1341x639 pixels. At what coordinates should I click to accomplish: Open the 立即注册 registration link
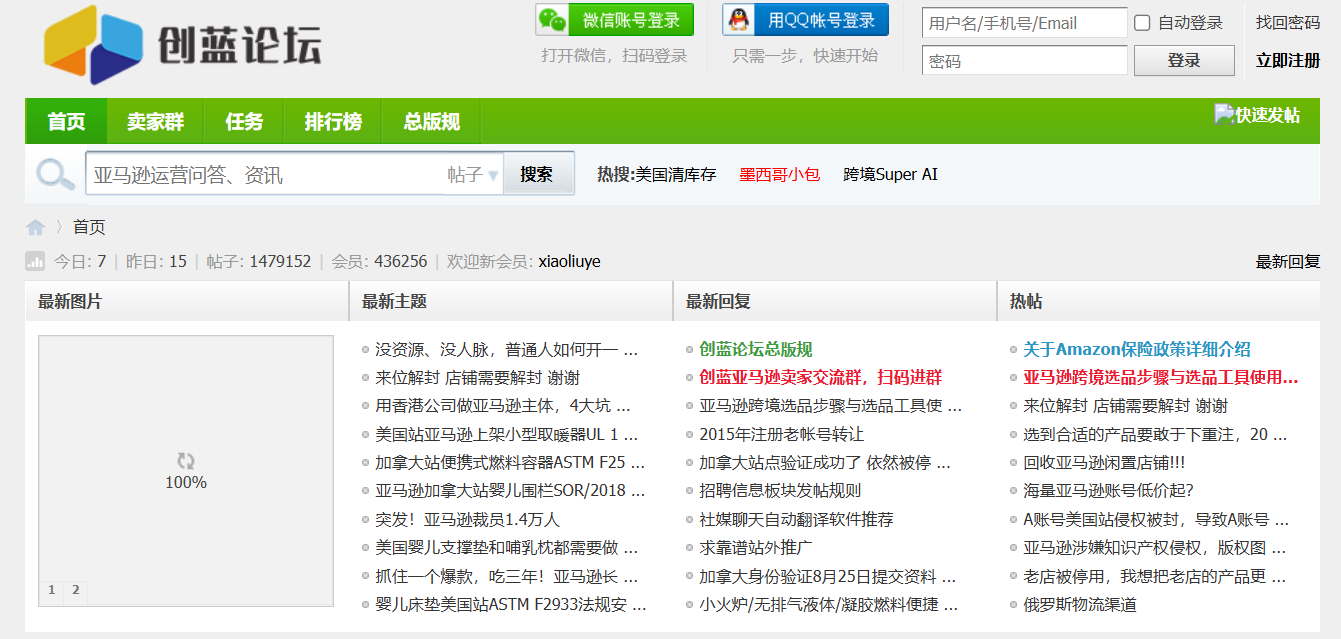pos(1287,60)
